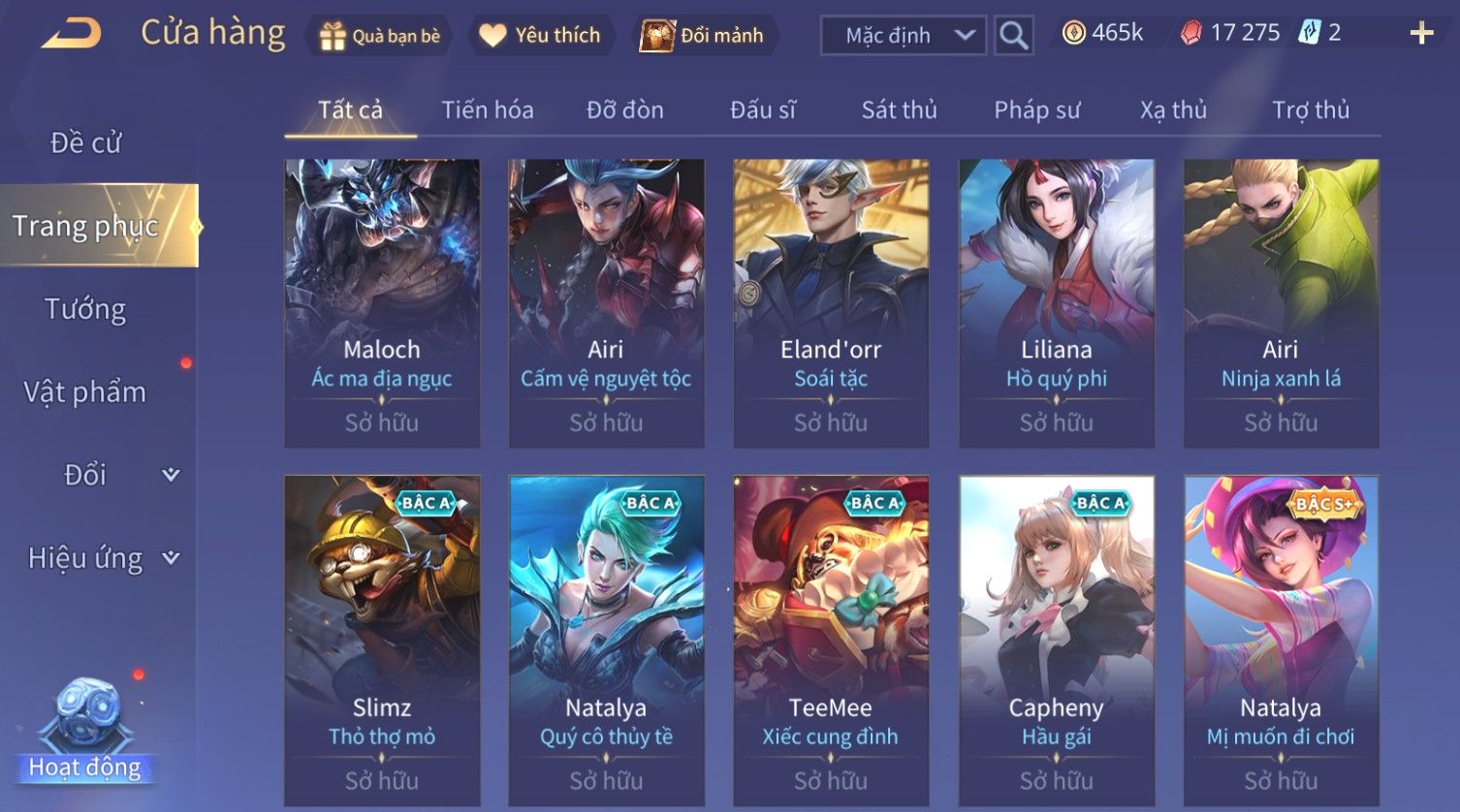The height and width of the screenshot is (812, 1460).
Task: Open the Tướng sidebar category
Action: click(85, 309)
